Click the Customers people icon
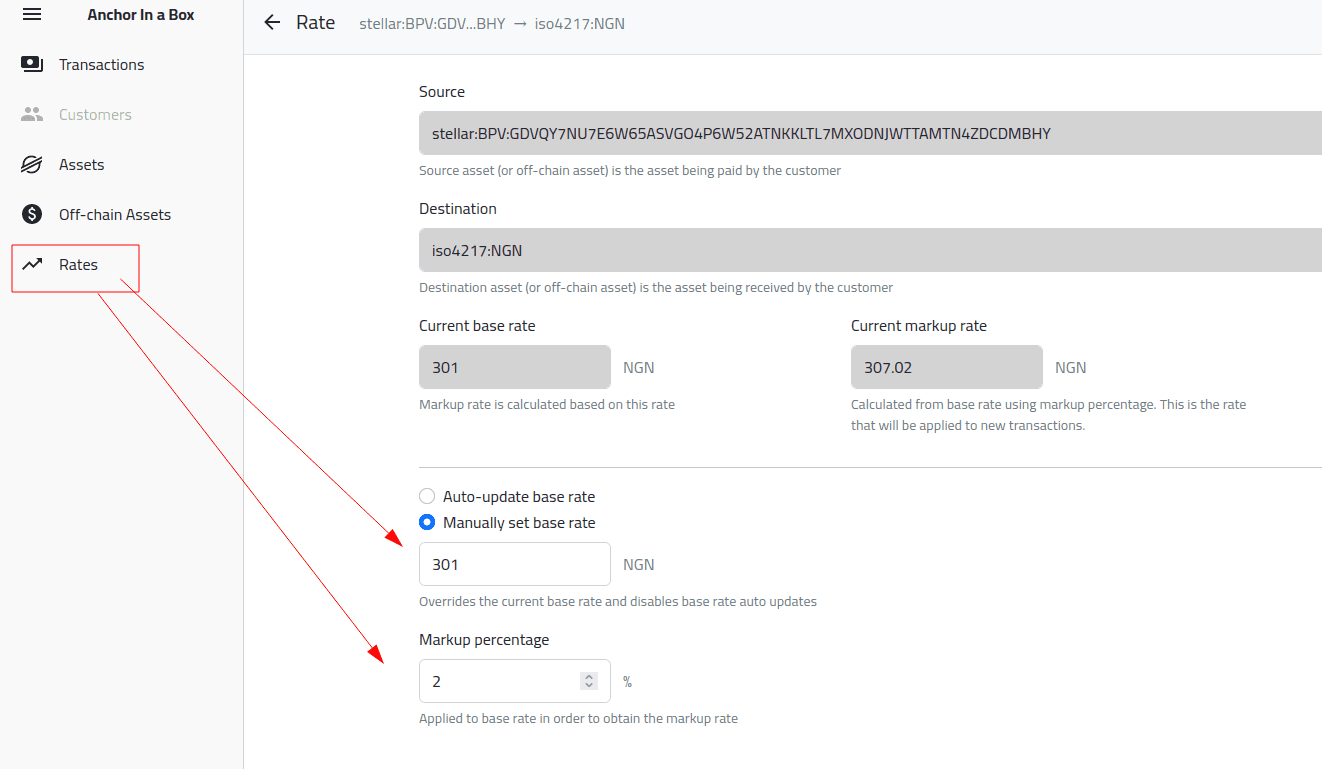1322x769 pixels. [32, 114]
